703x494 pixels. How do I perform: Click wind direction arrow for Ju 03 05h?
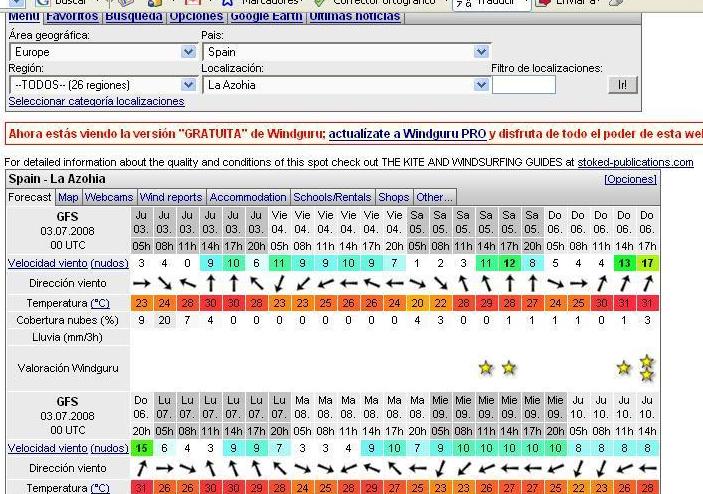pyautogui.click(x=141, y=283)
